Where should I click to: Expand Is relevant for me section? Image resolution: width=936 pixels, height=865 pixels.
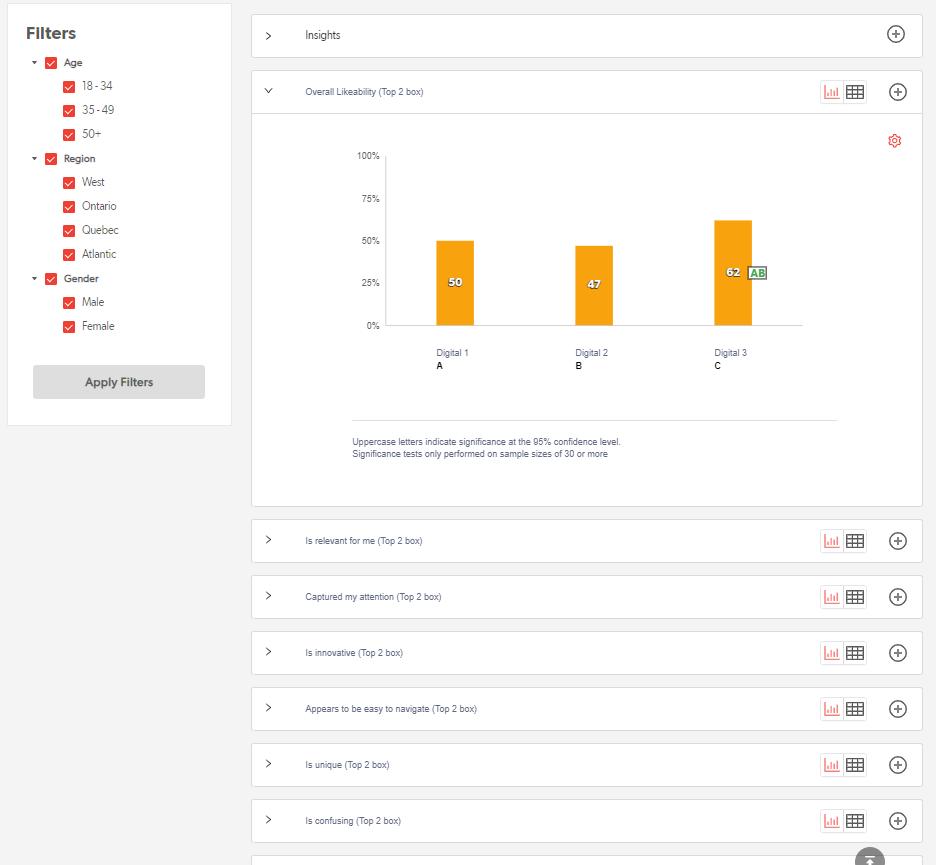pos(268,540)
